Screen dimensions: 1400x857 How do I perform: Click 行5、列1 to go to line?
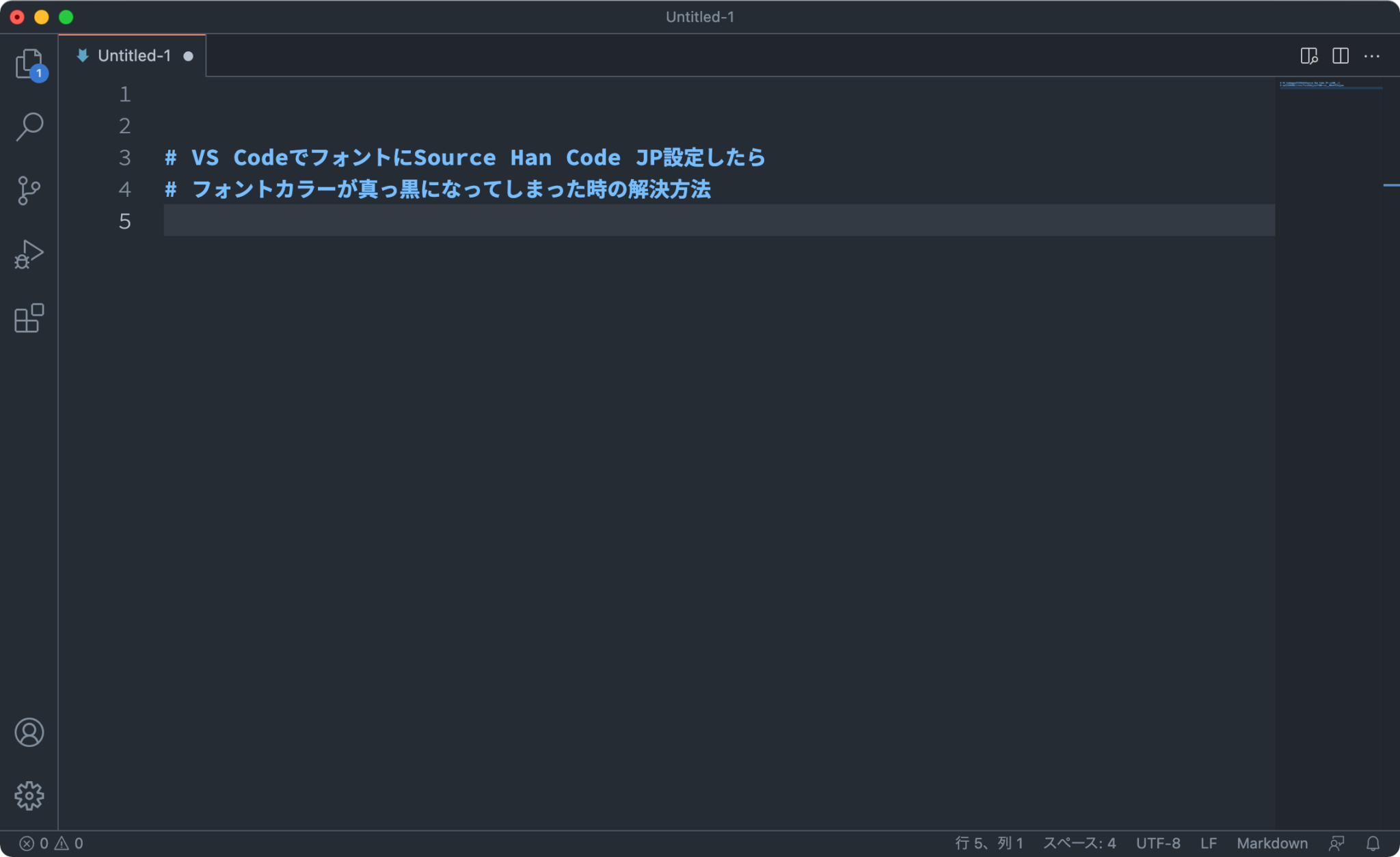tap(988, 843)
